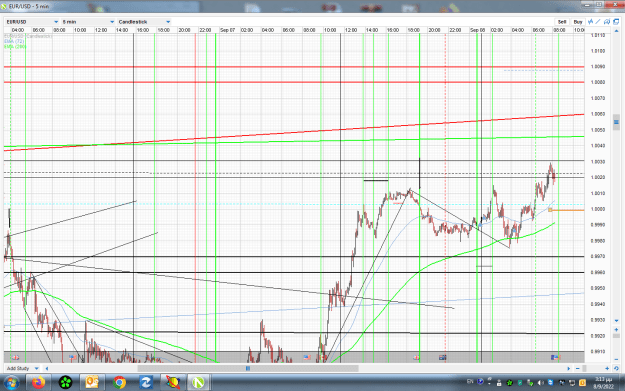Click the zoom in plus icon
The width and height of the screenshot is (625, 391).
pos(607,368)
